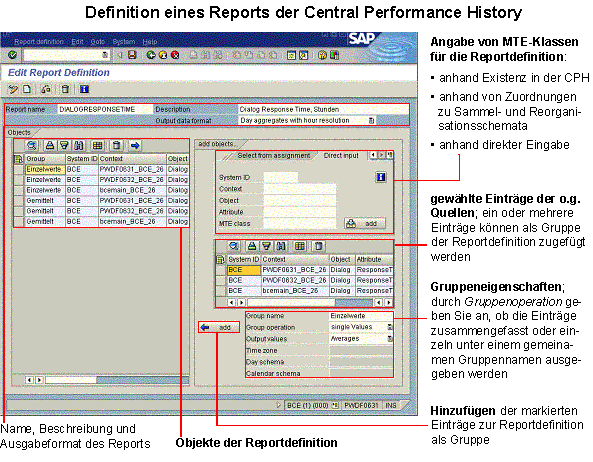Click the yellow Exit icon

(x=163, y=55)
